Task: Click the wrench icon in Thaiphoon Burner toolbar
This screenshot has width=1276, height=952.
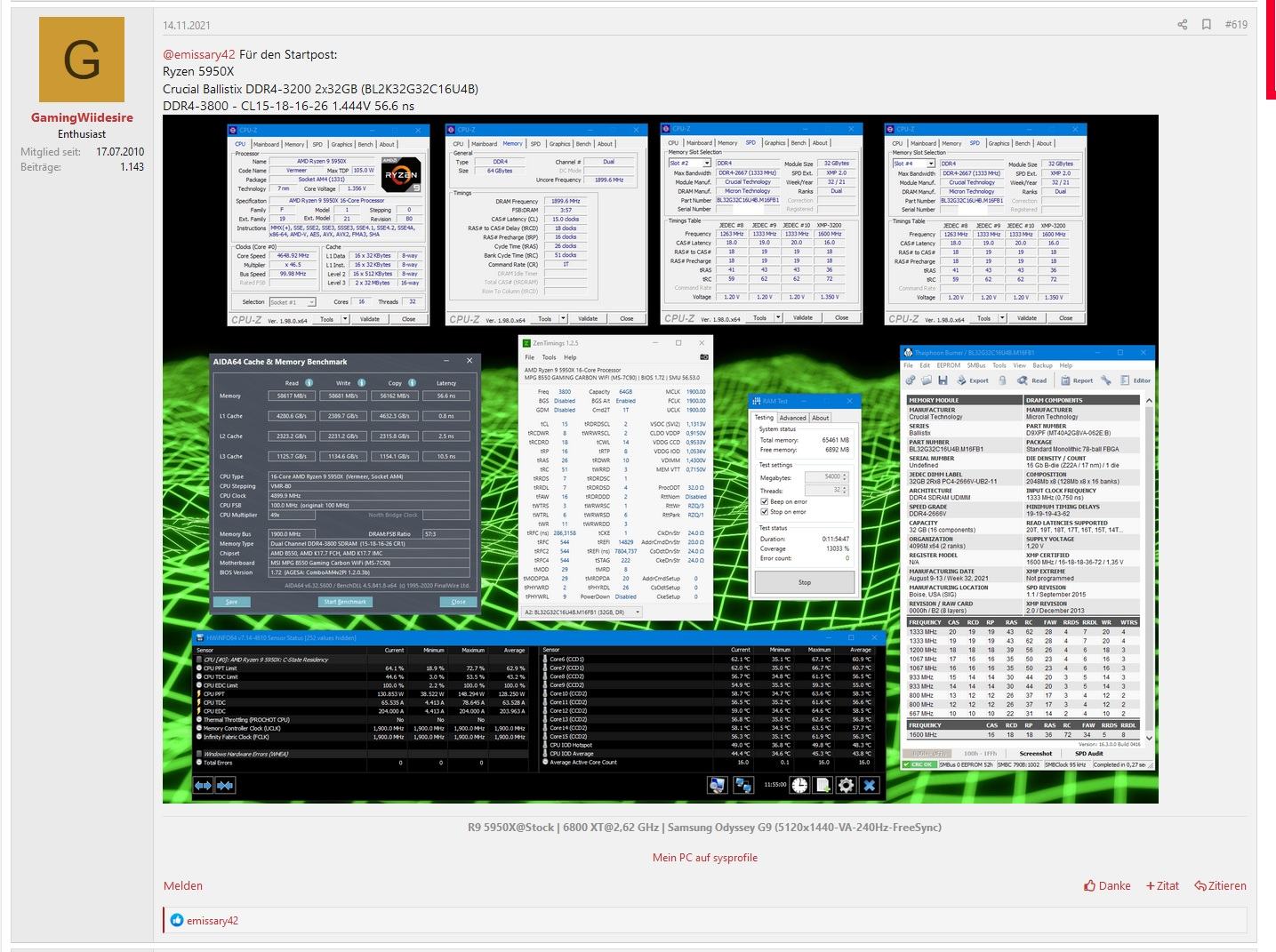Action: pyautogui.click(x=1106, y=380)
